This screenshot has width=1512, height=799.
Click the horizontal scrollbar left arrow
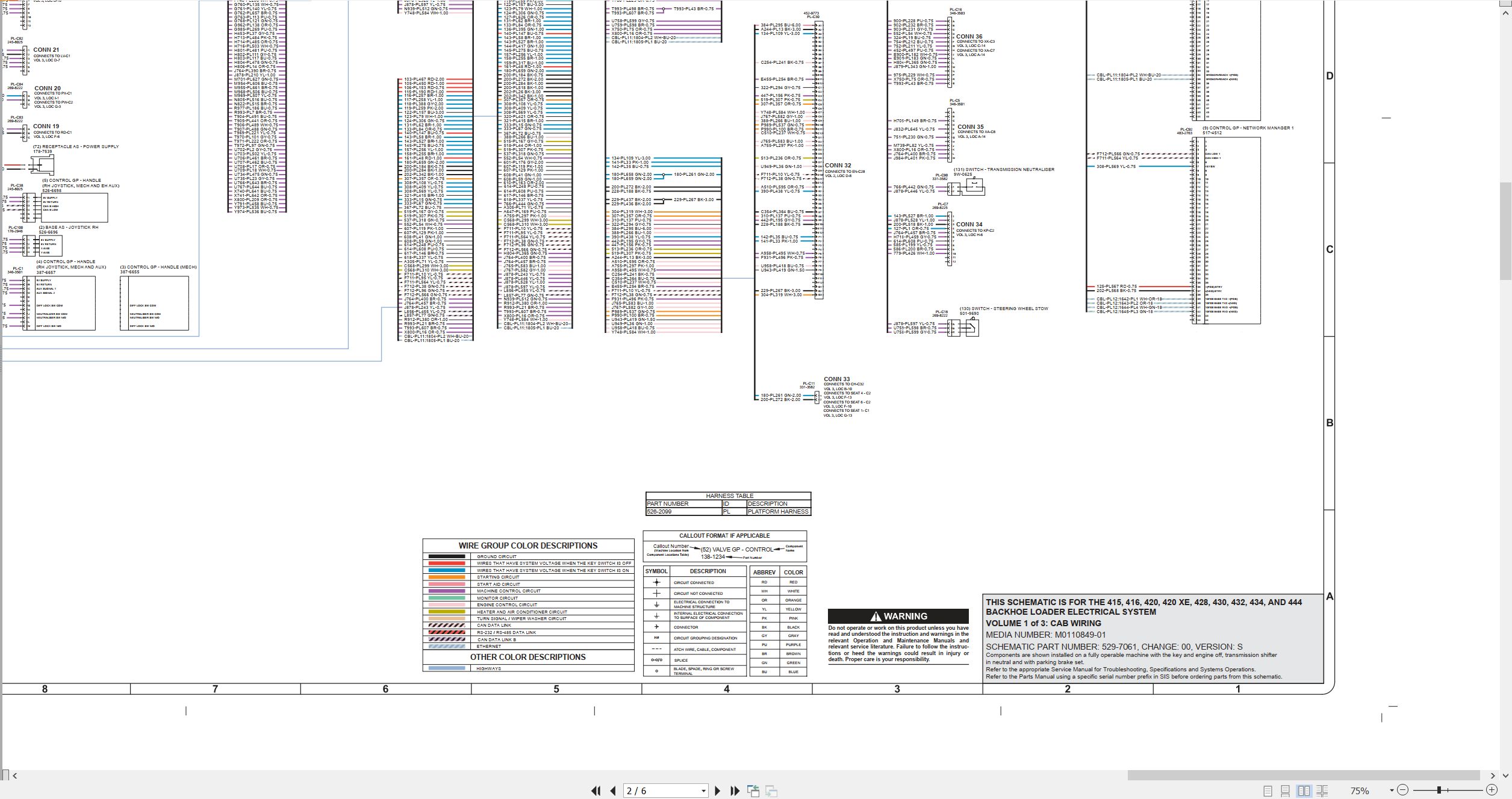coord(15,776)
